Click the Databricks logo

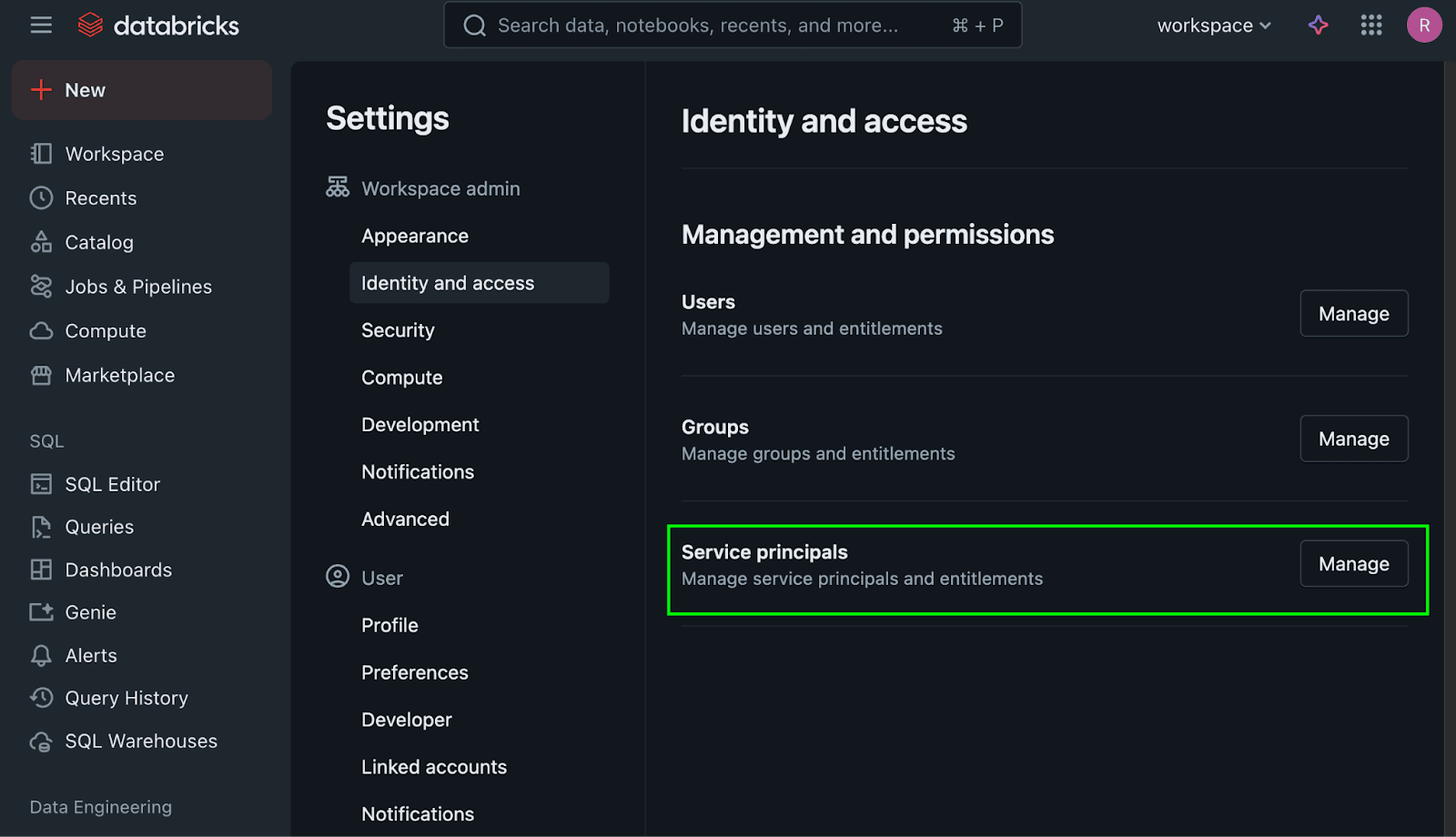[x=158, y=25]
